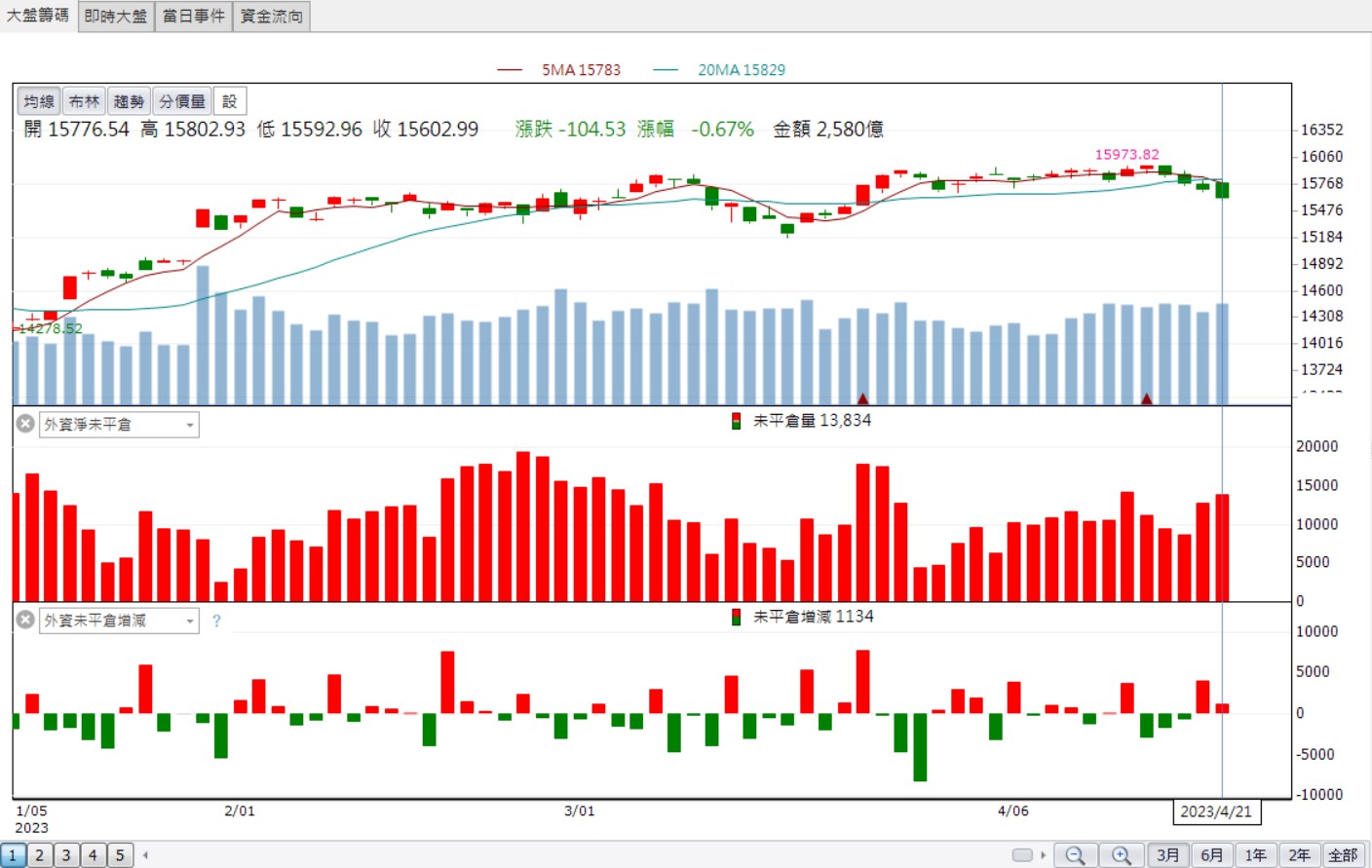Open the 設 settings button
The height and width of the screenshot is (868, 1372).
pyautogui.click(x=230, y=101)
